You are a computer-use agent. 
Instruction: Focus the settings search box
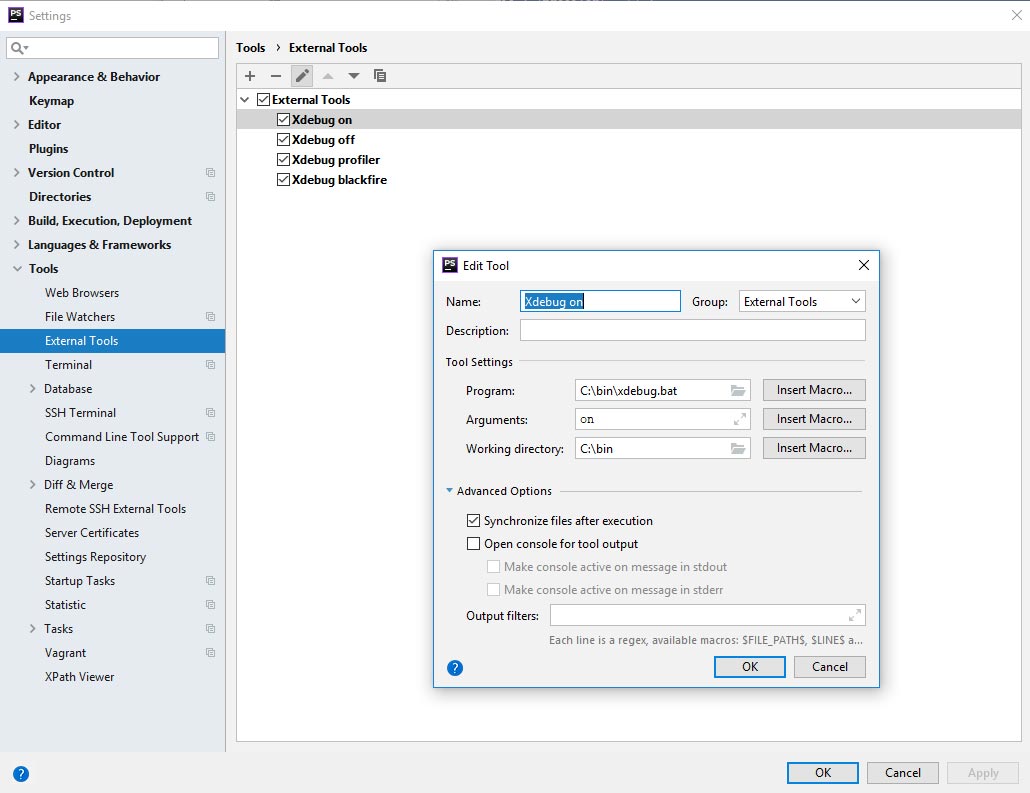pos(112,48)
